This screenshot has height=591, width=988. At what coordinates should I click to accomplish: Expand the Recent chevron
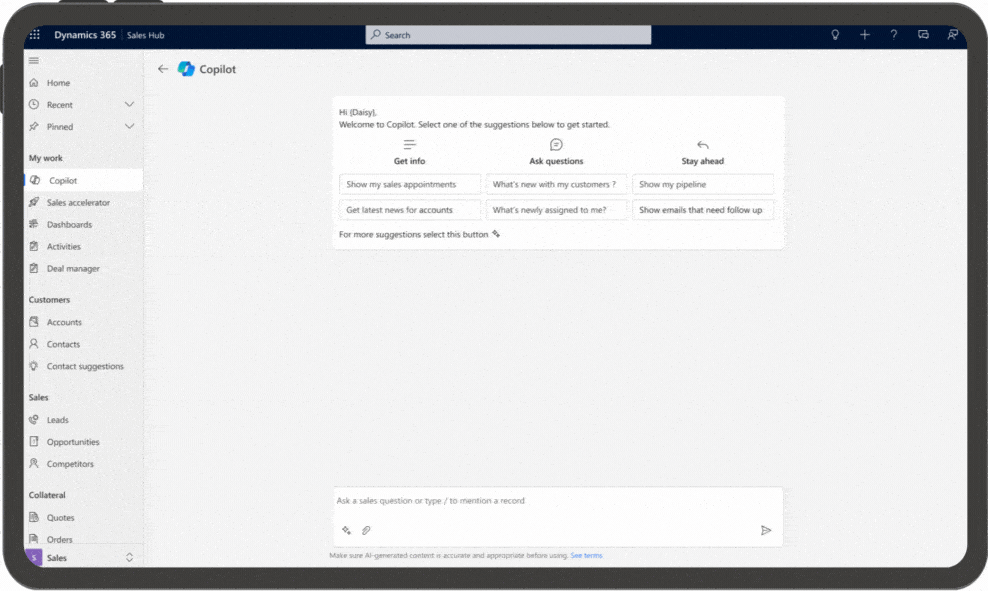tap(129, 105)
